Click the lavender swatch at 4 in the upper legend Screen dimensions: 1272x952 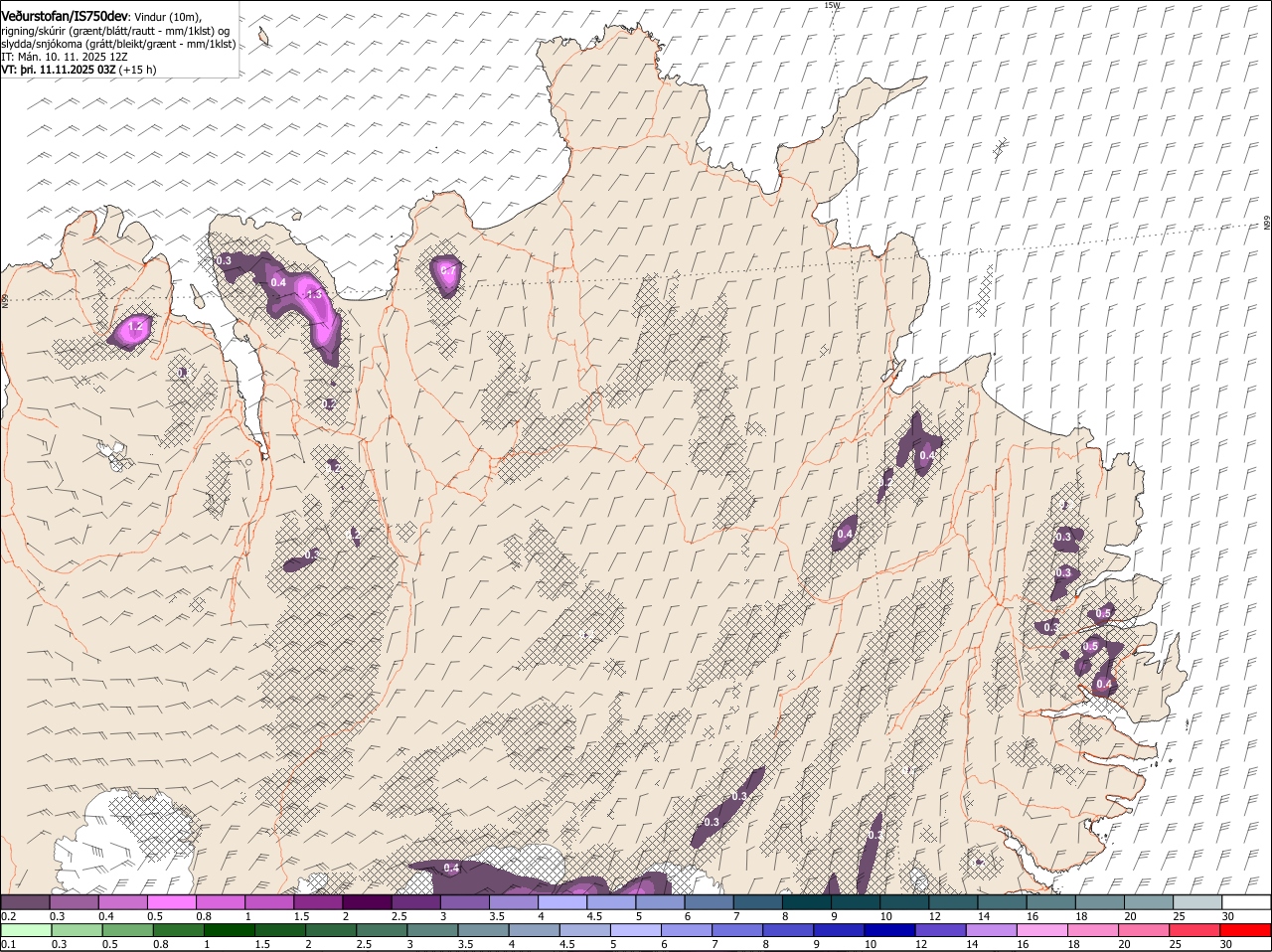pos(562,901)
